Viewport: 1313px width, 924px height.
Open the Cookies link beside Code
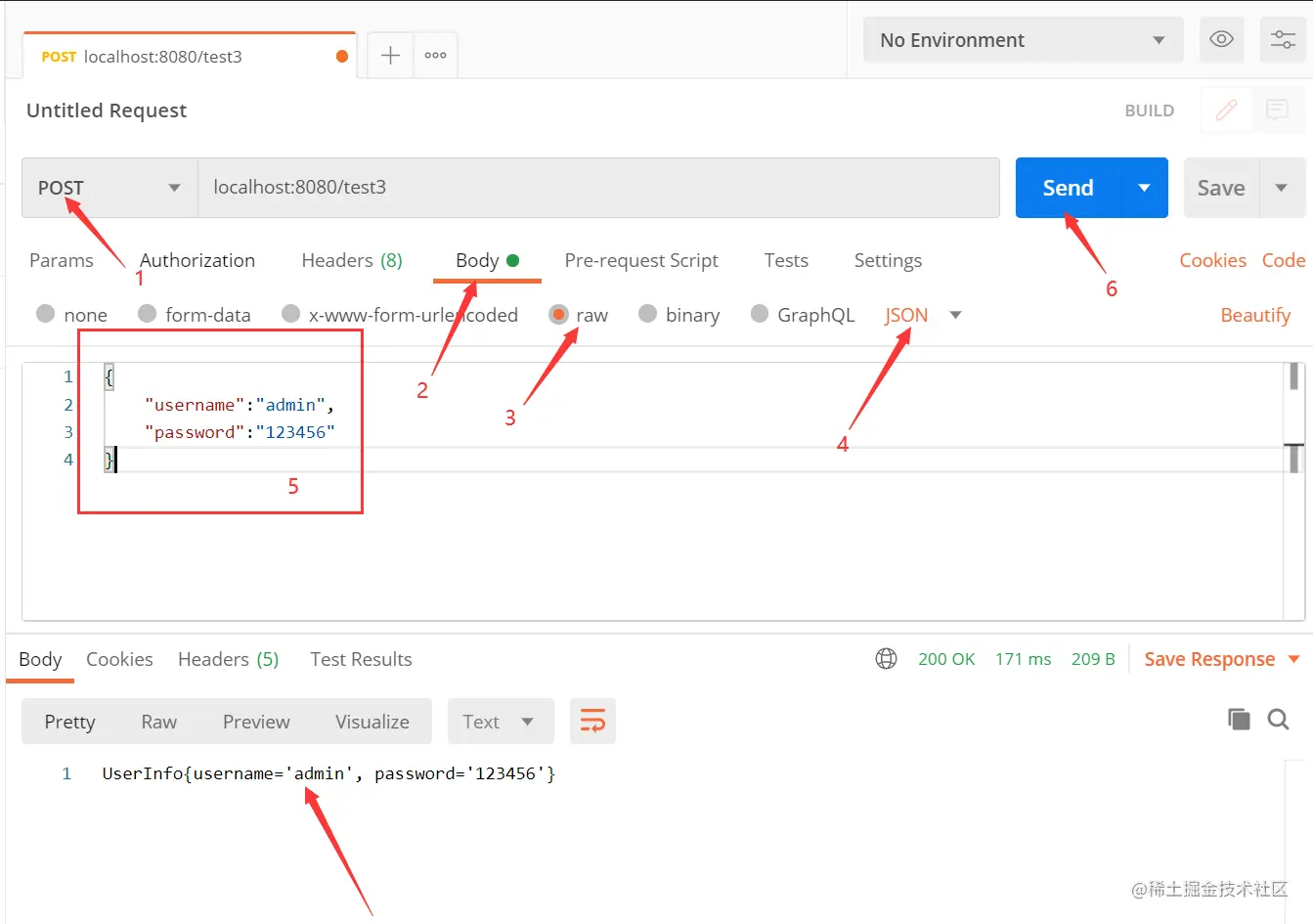pyautogui.click(x=1212, y=260)
